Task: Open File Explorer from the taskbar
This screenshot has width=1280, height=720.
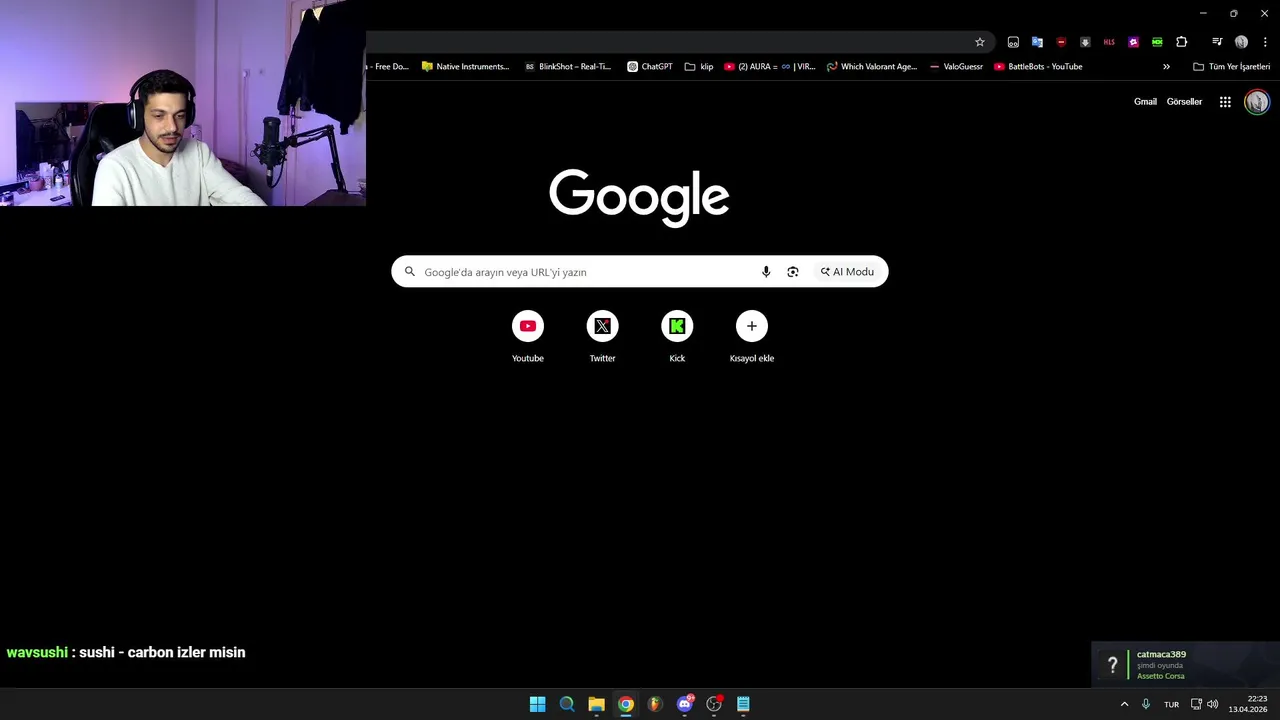Action: [x=596, y=704]
